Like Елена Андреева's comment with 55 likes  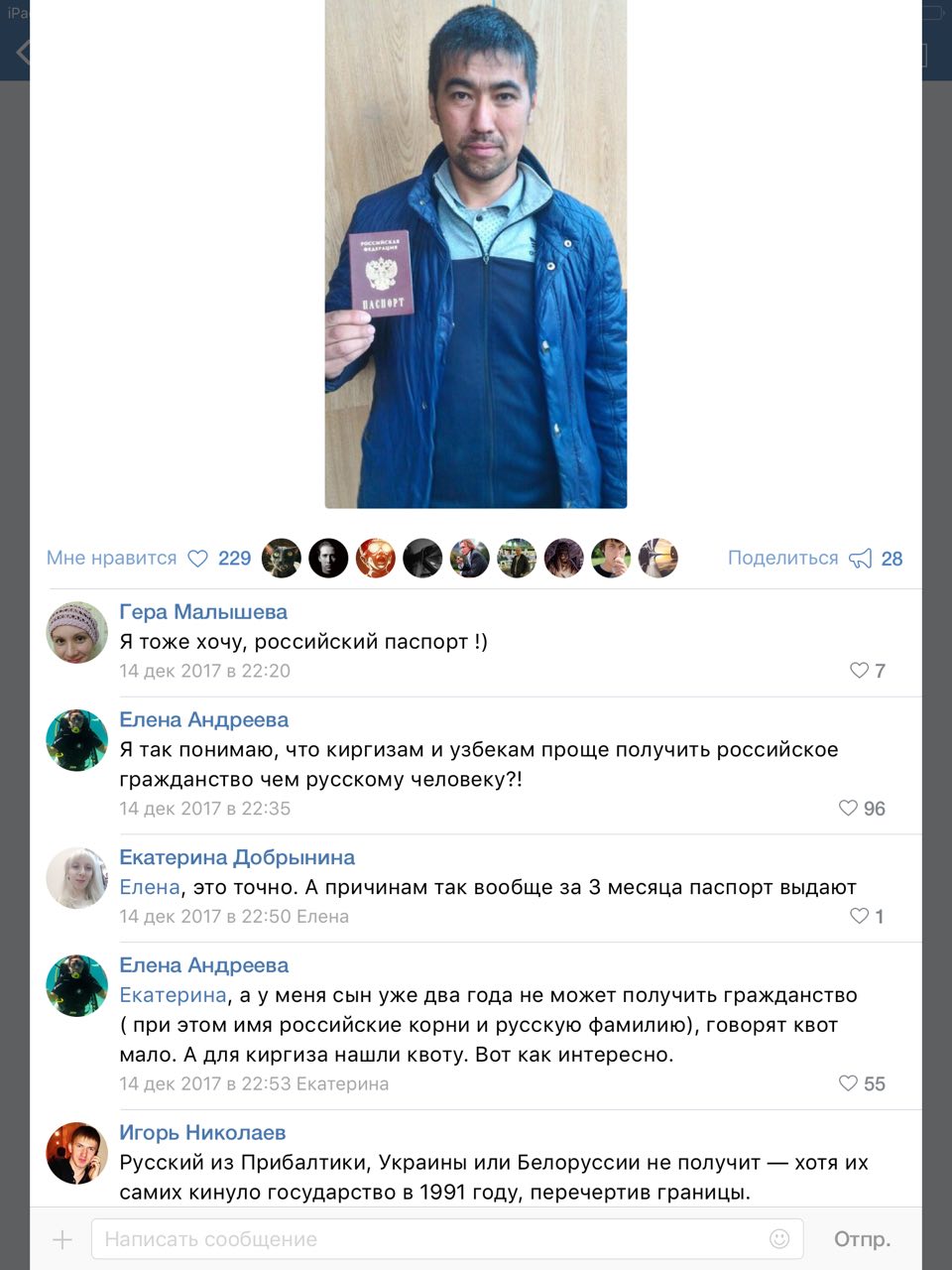pyautogui.click(x=848, y=1083)
